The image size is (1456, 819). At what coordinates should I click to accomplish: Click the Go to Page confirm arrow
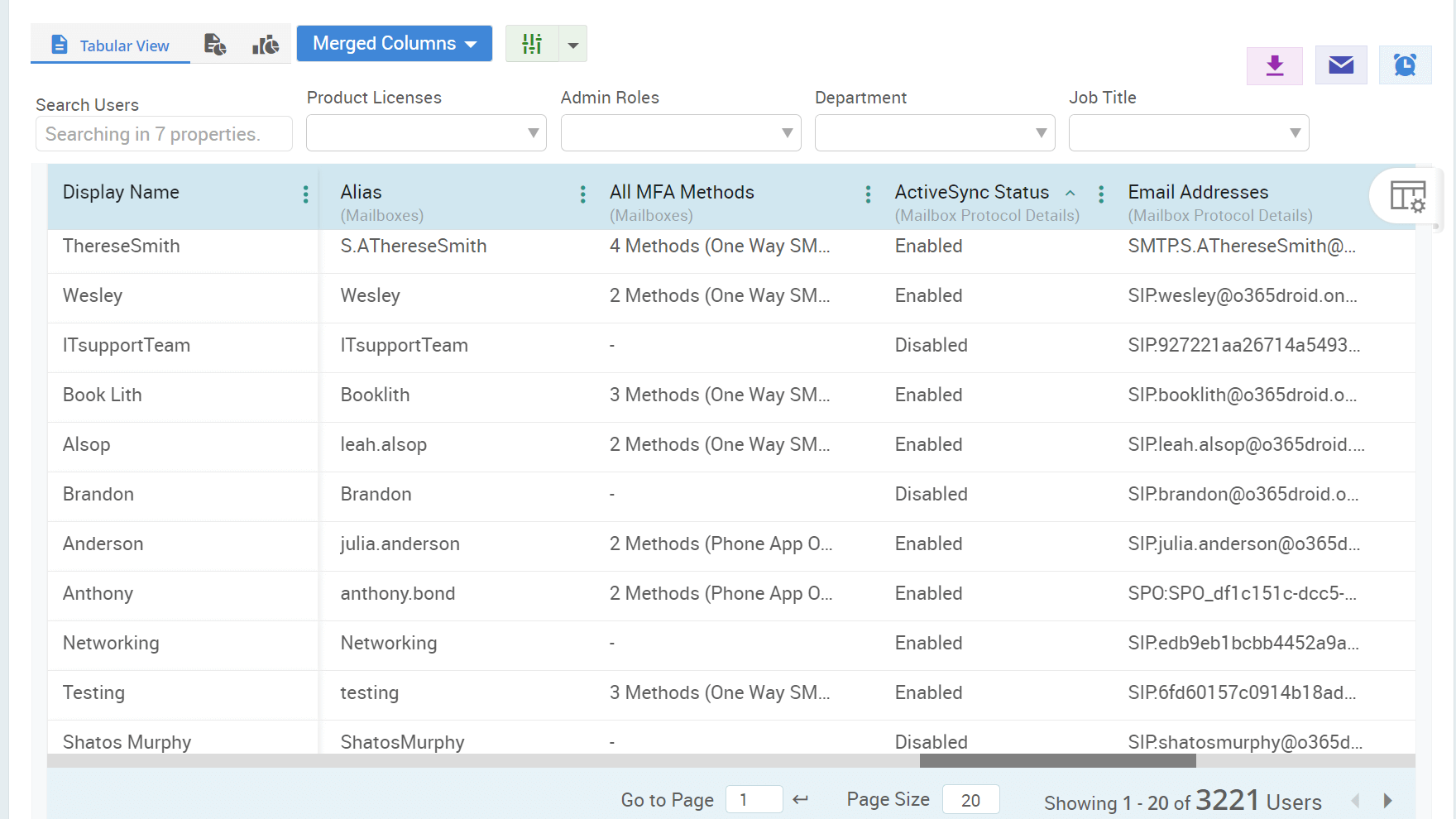click(x=800, y=799)
